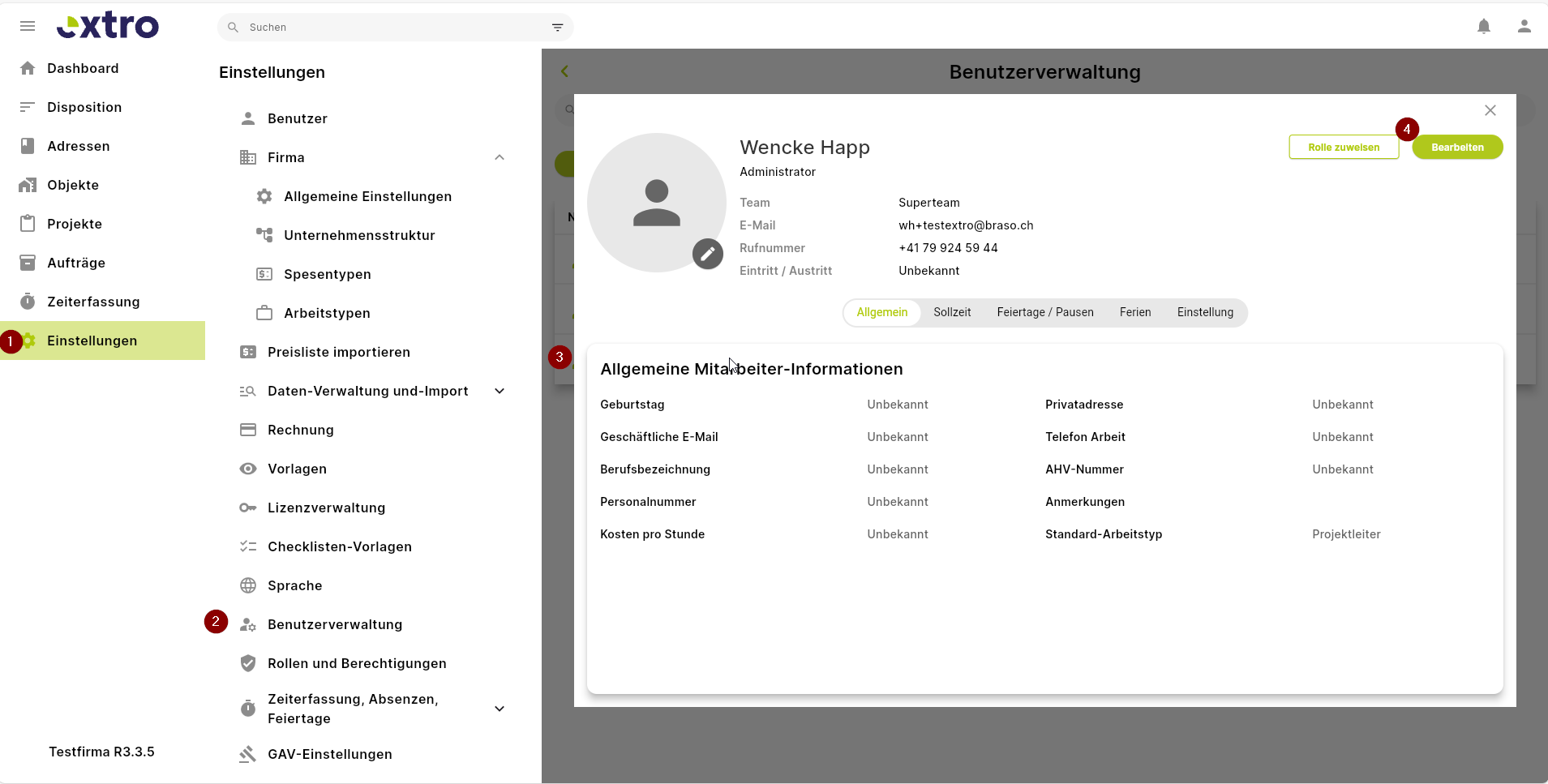Click the profile avatar placeholder
The width and height of the screenshot is (1548, 784).
(656, 203)
